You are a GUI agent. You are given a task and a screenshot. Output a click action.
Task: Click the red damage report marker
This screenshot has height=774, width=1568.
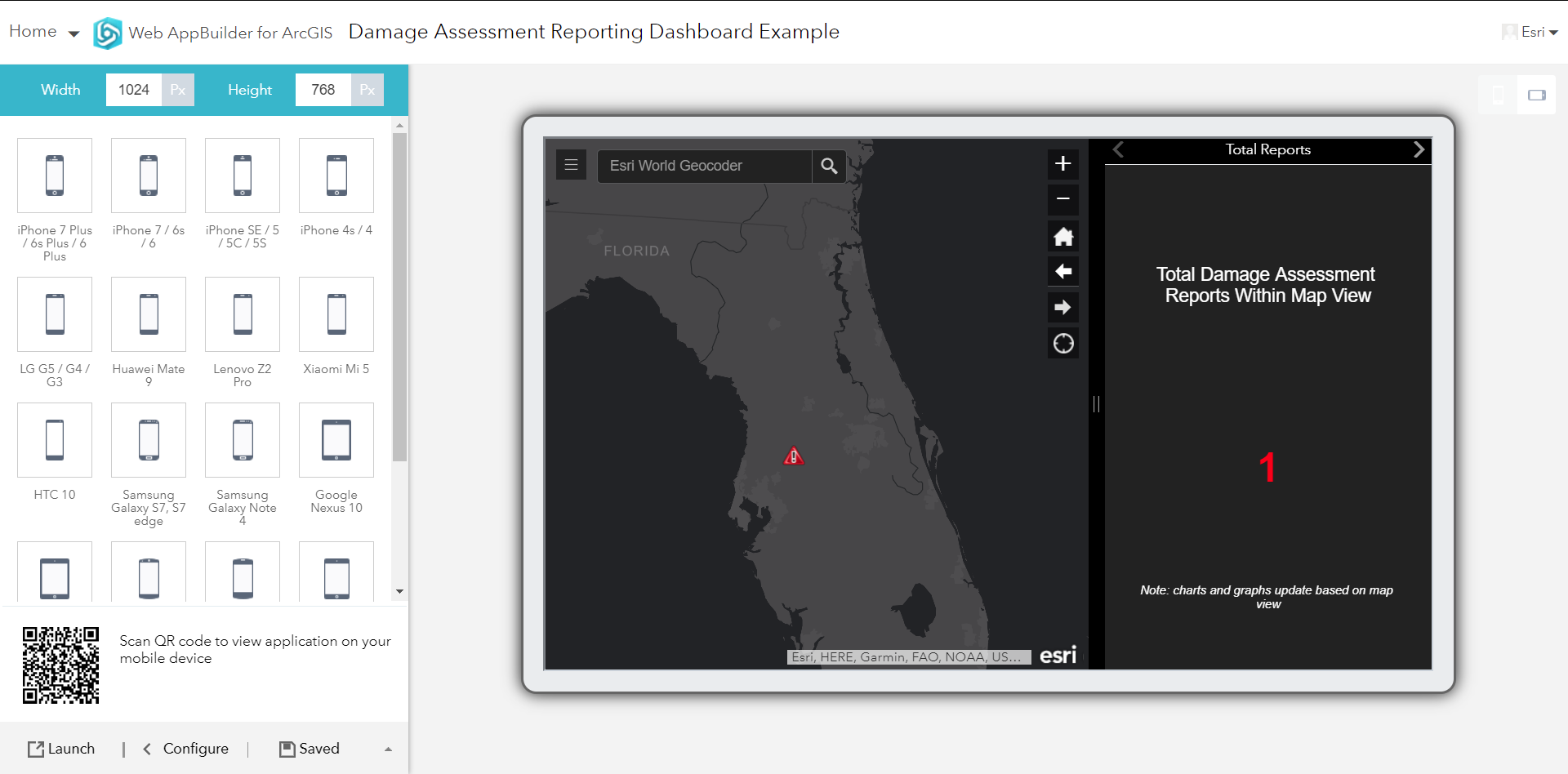[x=794, y=456]
